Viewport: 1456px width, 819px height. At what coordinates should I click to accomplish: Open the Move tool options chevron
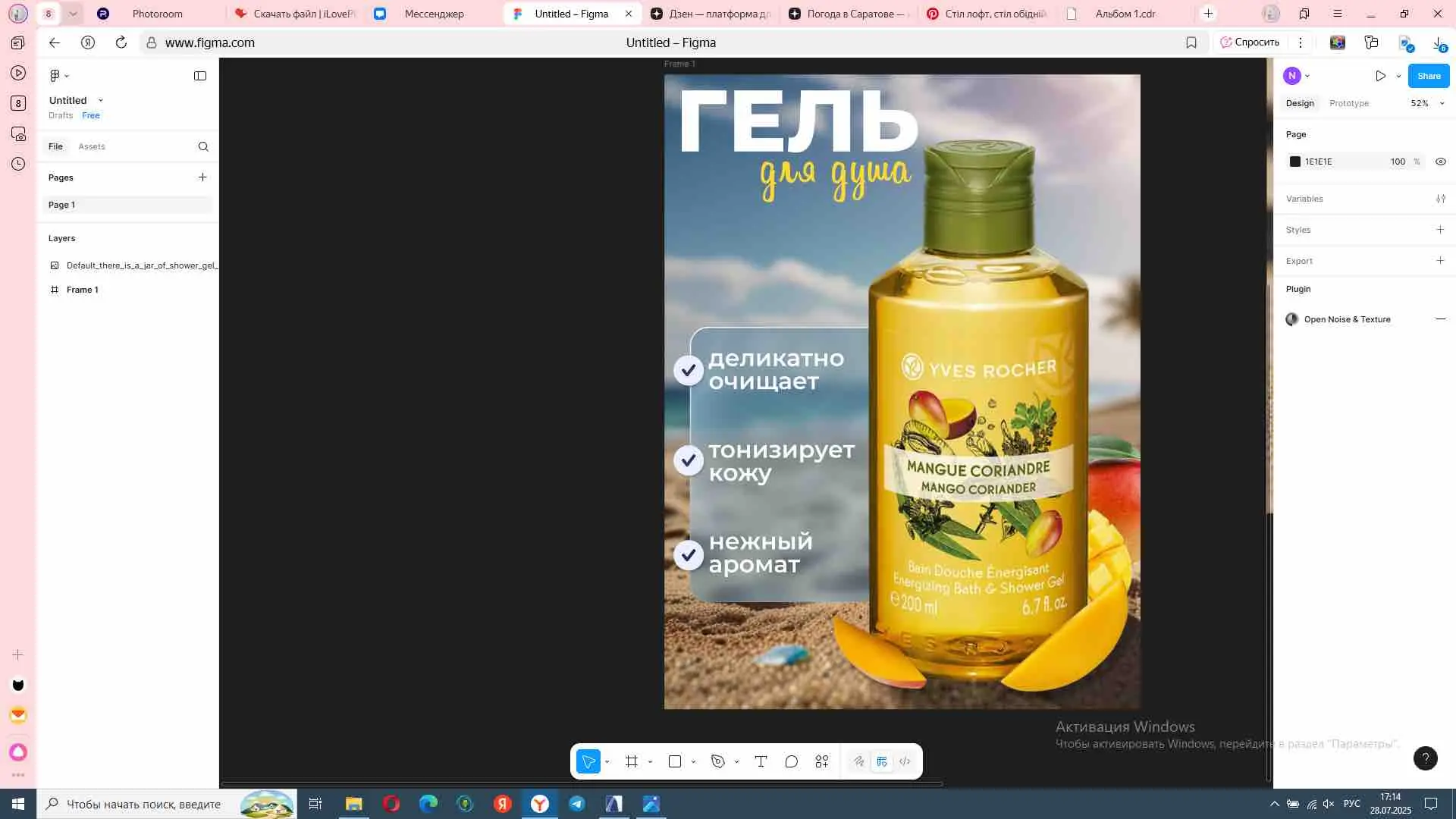click(607, 762)
